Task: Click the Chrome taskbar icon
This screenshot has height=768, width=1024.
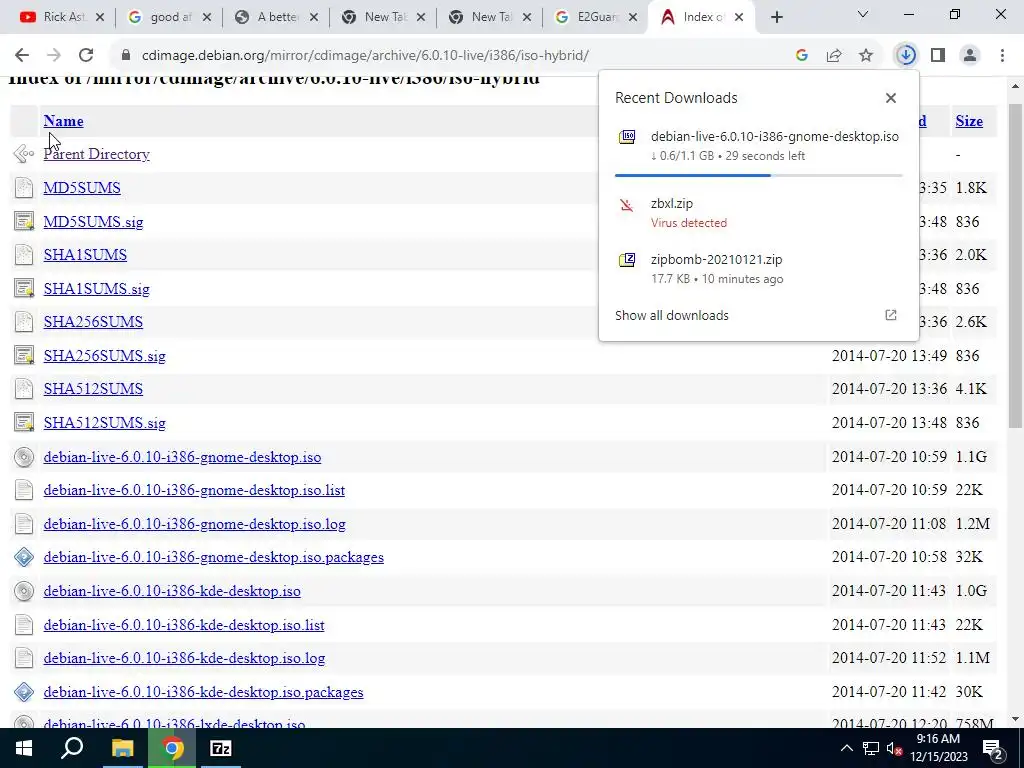Action: tap(172, 748)
